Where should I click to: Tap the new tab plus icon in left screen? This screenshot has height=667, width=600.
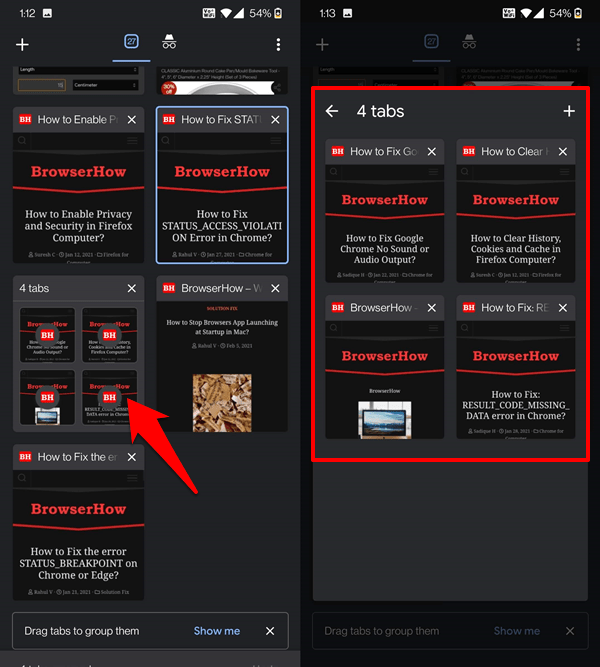point(22,44)
